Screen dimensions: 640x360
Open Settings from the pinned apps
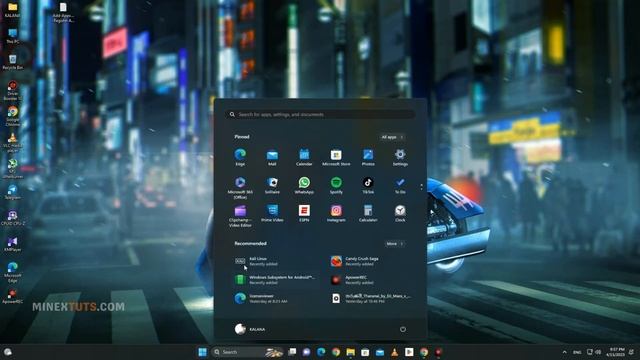pos(400,157)
